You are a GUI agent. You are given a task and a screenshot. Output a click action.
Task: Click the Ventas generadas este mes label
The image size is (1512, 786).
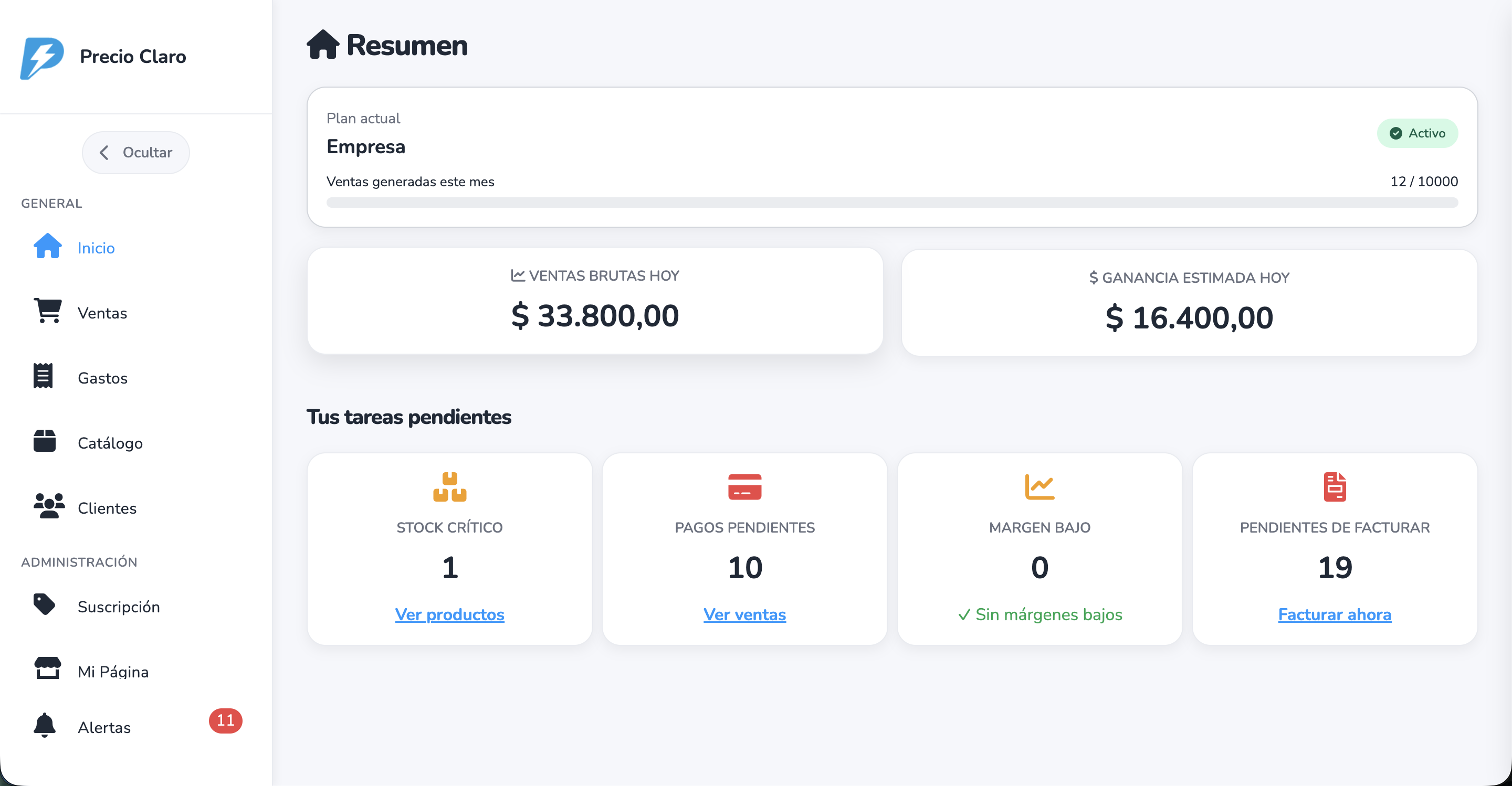click(410, 181)
